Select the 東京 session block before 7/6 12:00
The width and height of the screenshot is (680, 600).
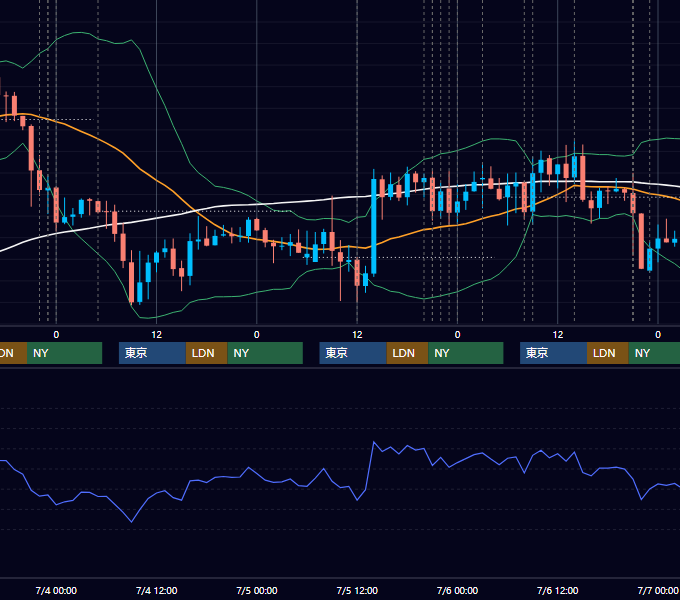point(553,353)
